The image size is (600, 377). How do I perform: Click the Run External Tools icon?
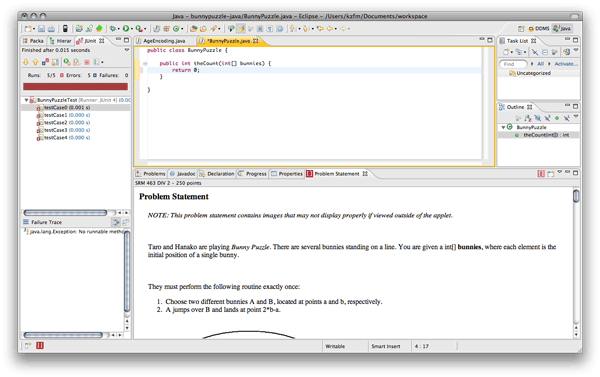click(139, 29)
